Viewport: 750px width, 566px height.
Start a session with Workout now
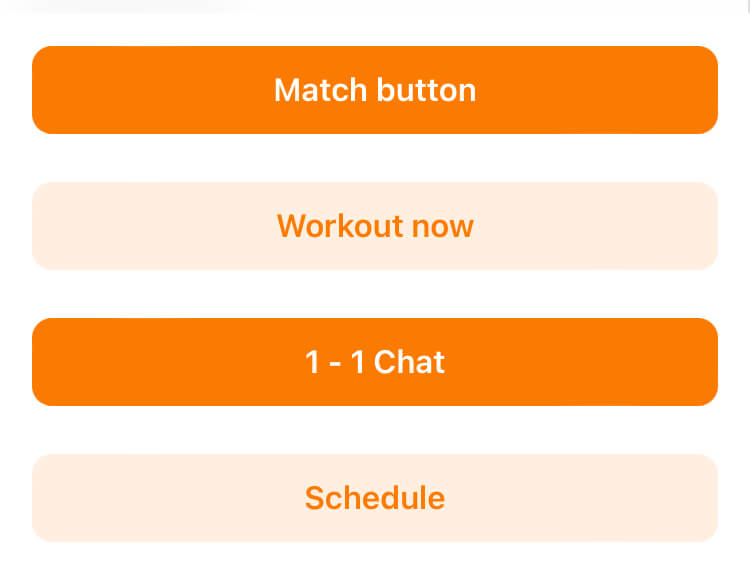[375, 226]
